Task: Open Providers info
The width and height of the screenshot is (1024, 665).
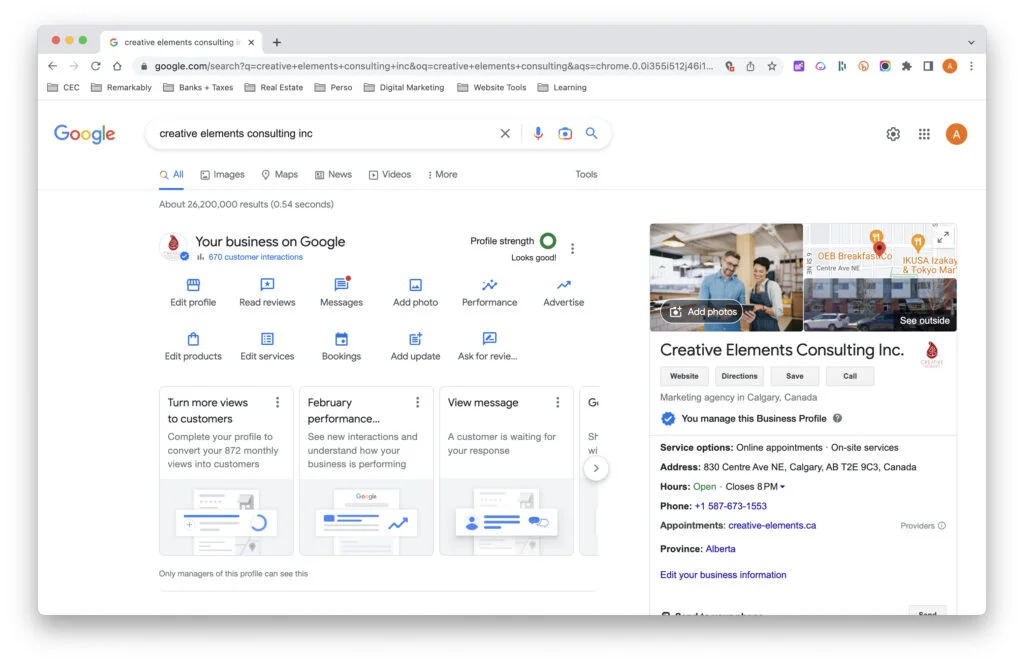Action: point(923,526)
